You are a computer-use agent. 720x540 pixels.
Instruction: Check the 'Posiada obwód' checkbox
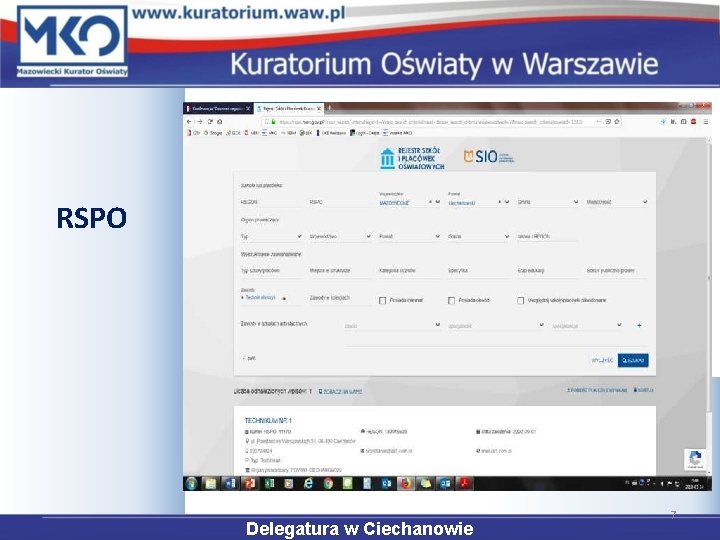(x=451, y=300)
